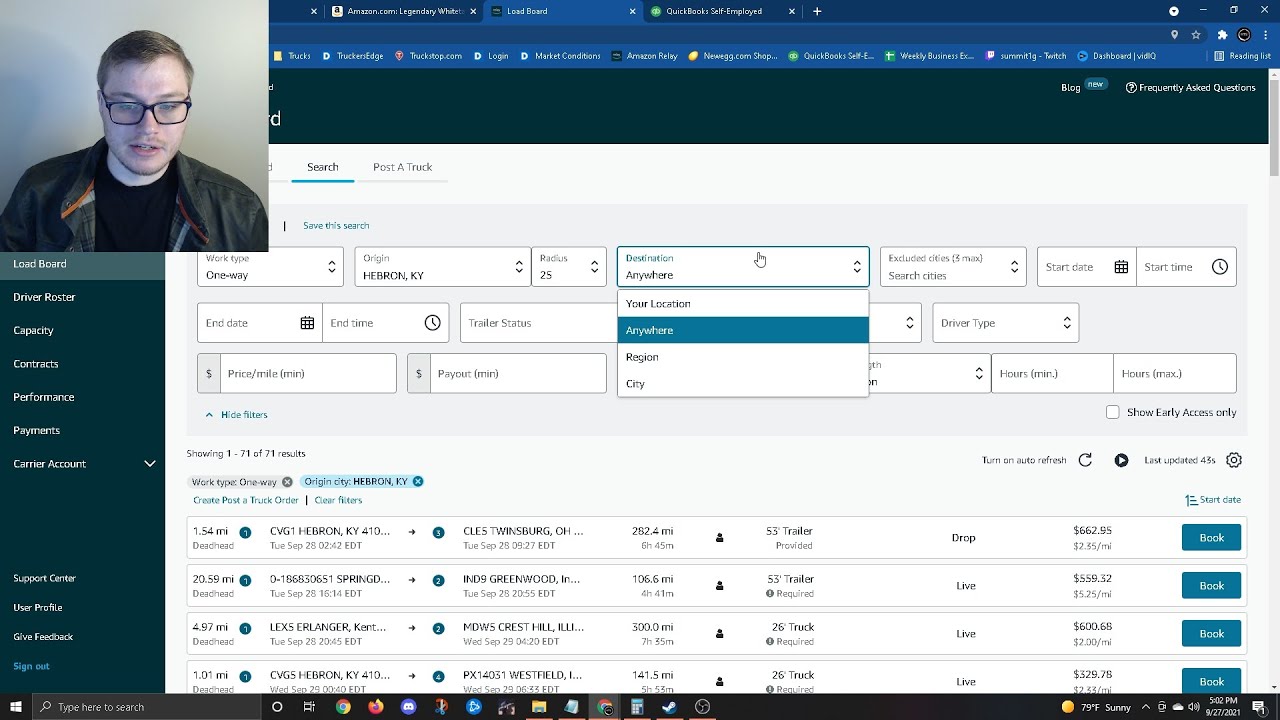Book the CLE5 Twinsburg load
Screen dimensions: 1280x720
pos(1211,538)
